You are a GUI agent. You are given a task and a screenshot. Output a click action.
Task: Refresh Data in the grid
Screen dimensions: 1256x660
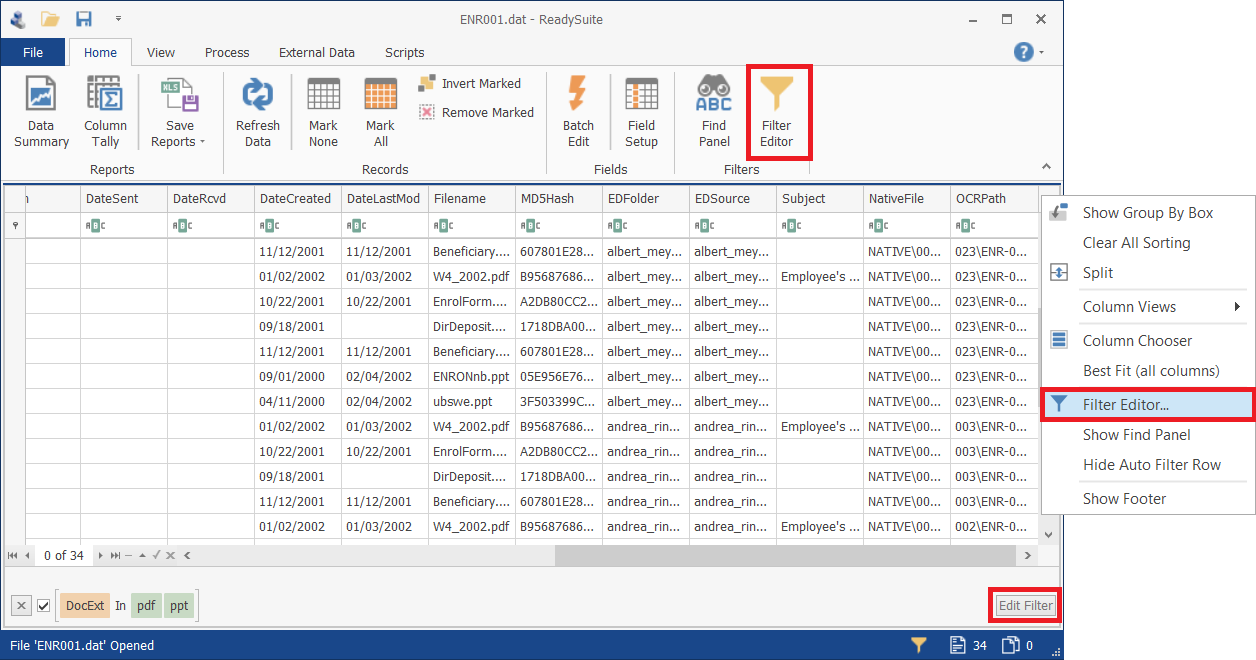pyautogui.click(x=258, y=111)
